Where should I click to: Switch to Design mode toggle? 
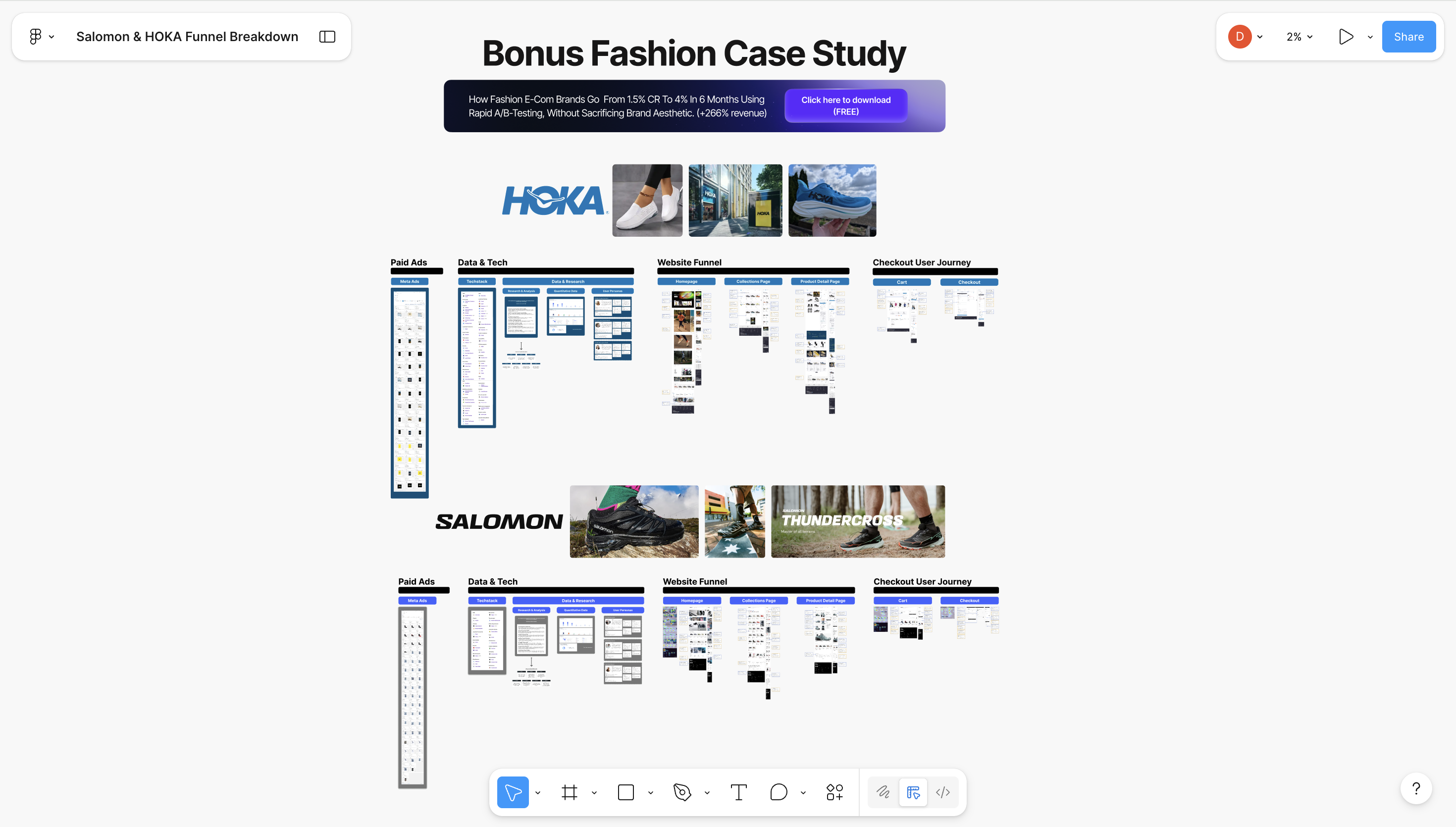click(913, 792)
